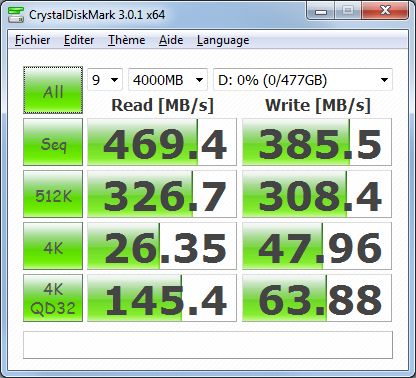Open the Fichier menu
416x378 pixels.
point(32,40)
